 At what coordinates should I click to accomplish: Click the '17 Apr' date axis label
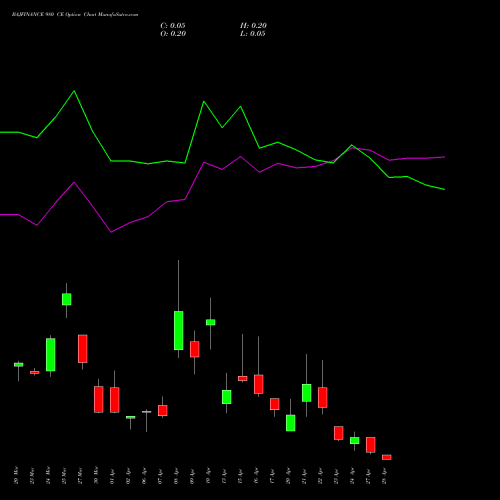pyautogui.click(x=272, y=476)
